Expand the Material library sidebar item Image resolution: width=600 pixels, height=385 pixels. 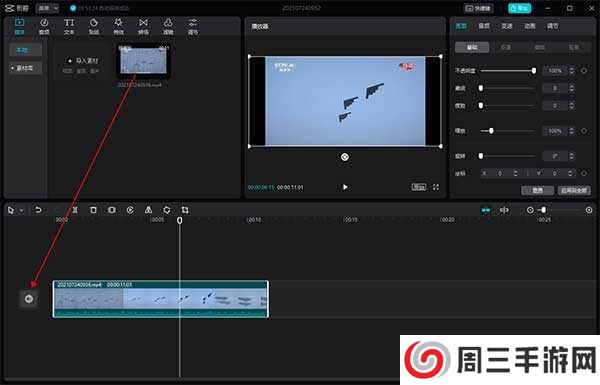pos(24,68)
